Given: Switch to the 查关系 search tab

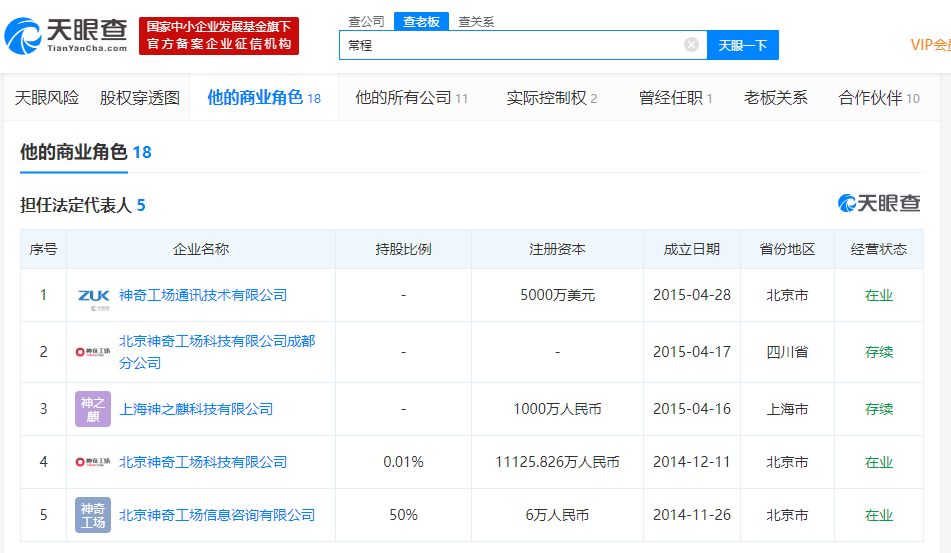Looking at the screenshot, I should point(476,22).
